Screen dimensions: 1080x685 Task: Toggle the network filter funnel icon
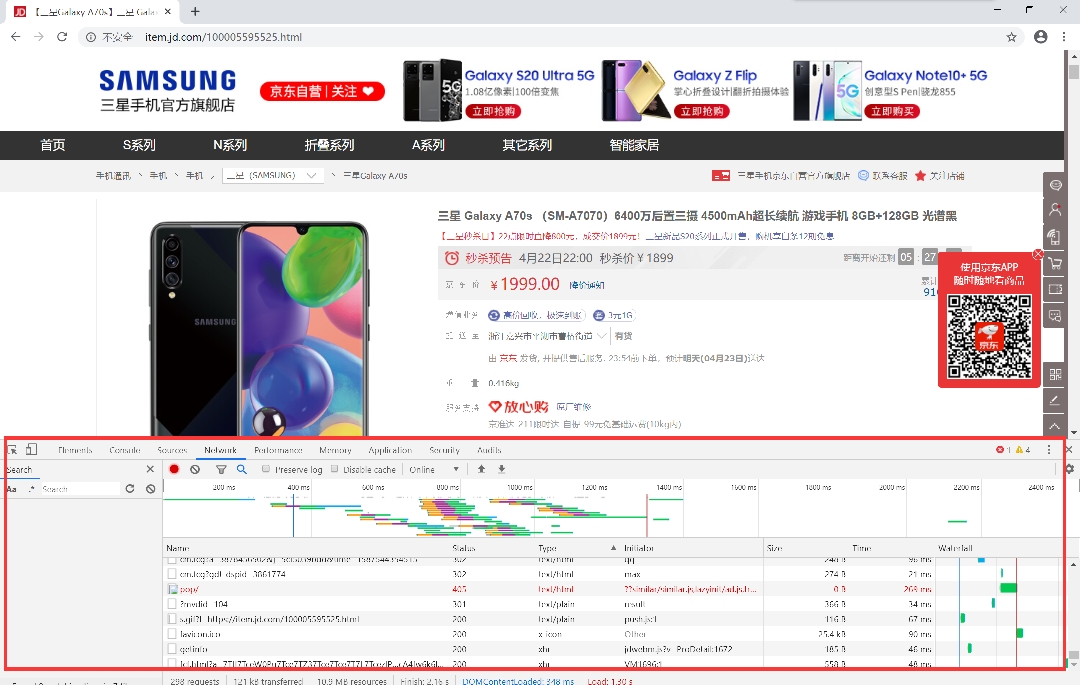click(x=221, y=469)
